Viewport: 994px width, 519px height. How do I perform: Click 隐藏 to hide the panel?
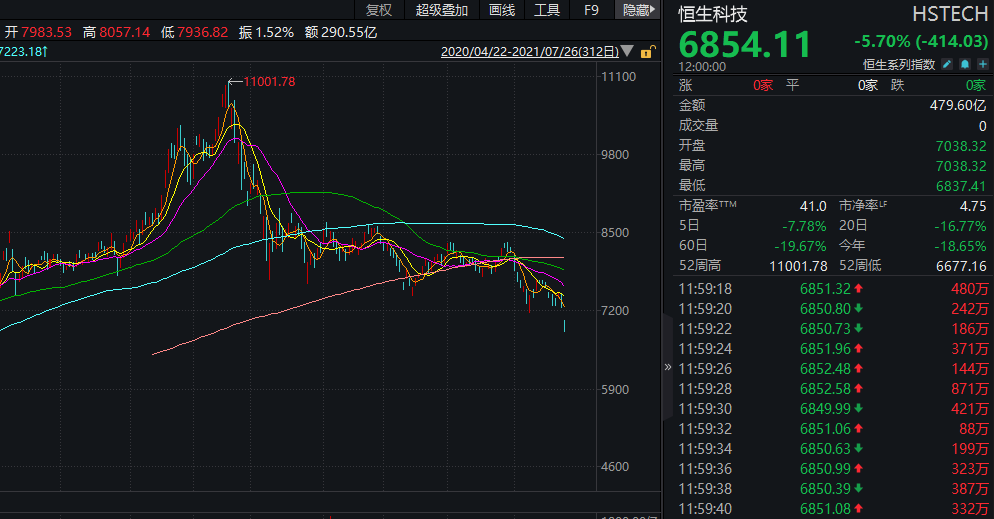click(634, 10)
